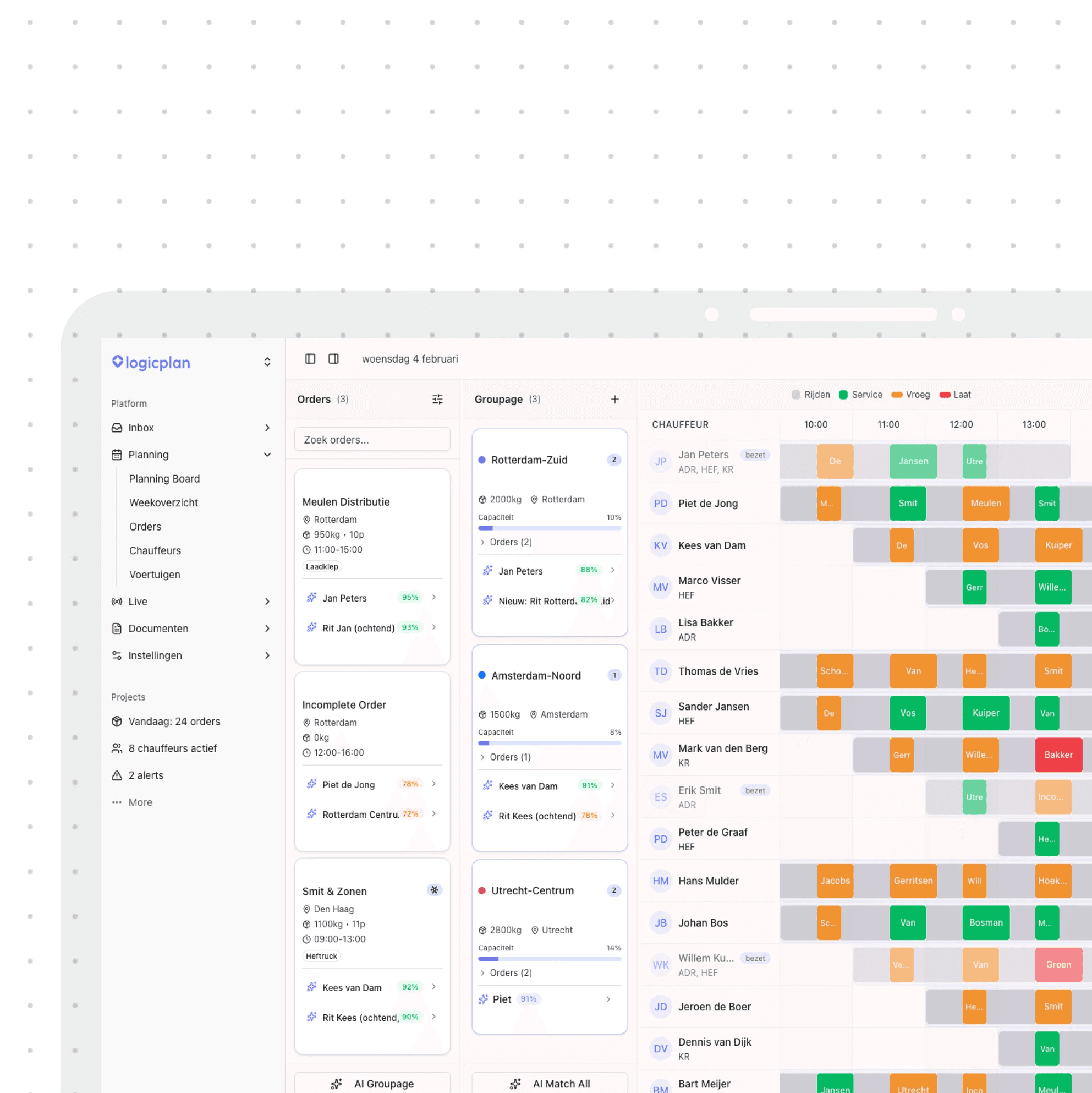Toggle the Rijden legend indicator

point(795,395)
